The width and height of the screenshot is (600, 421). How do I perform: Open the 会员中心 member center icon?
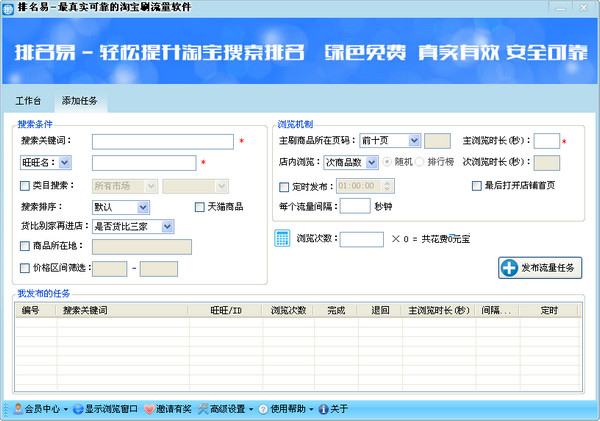pyautogui.click(x=17, y=409)
